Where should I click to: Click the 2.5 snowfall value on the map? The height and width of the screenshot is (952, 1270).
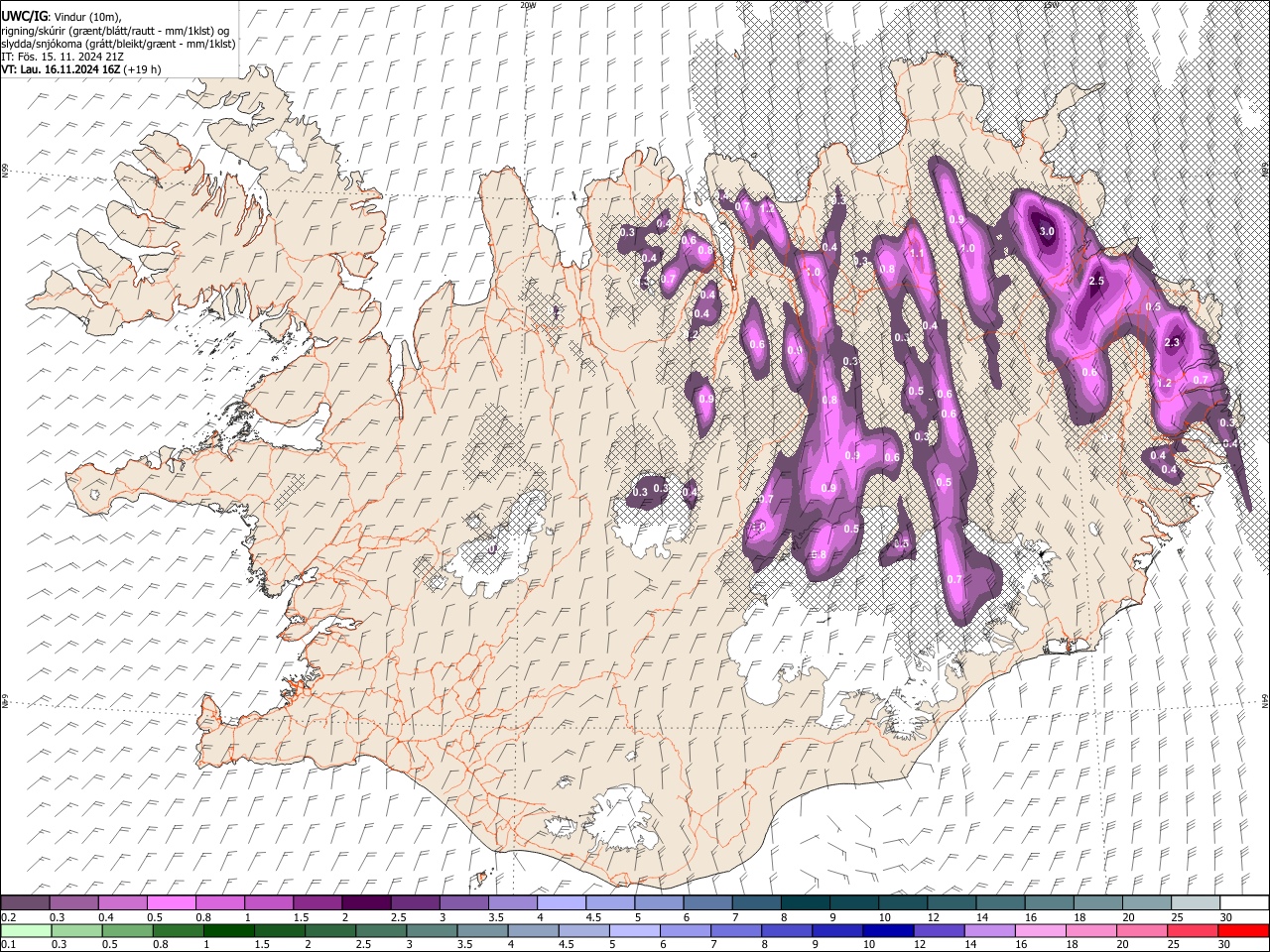coord(1096,282)
